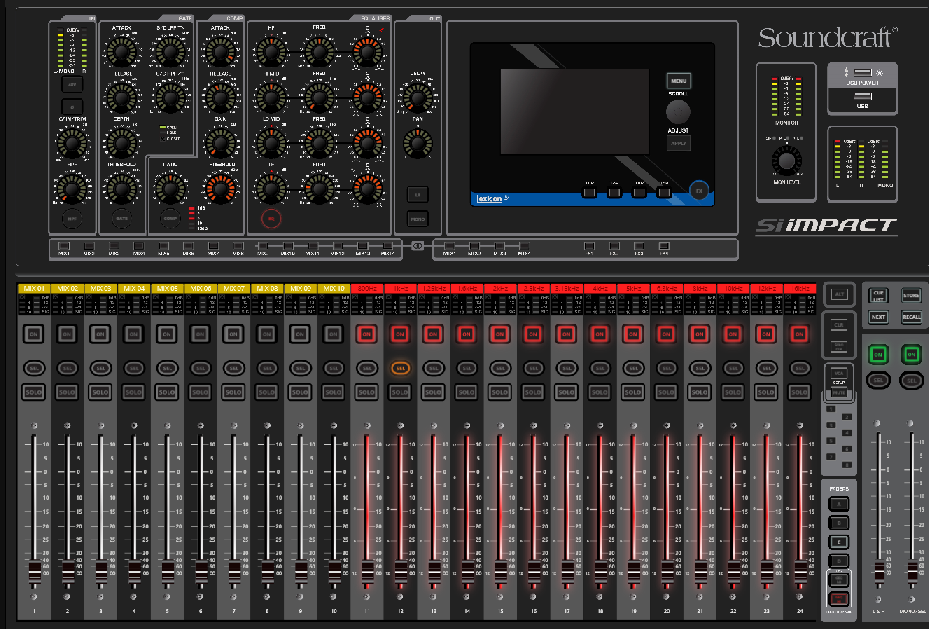The image size is (929, 629).
Task: Click the MONO routing button under PAN
Action: click(418, 219)
